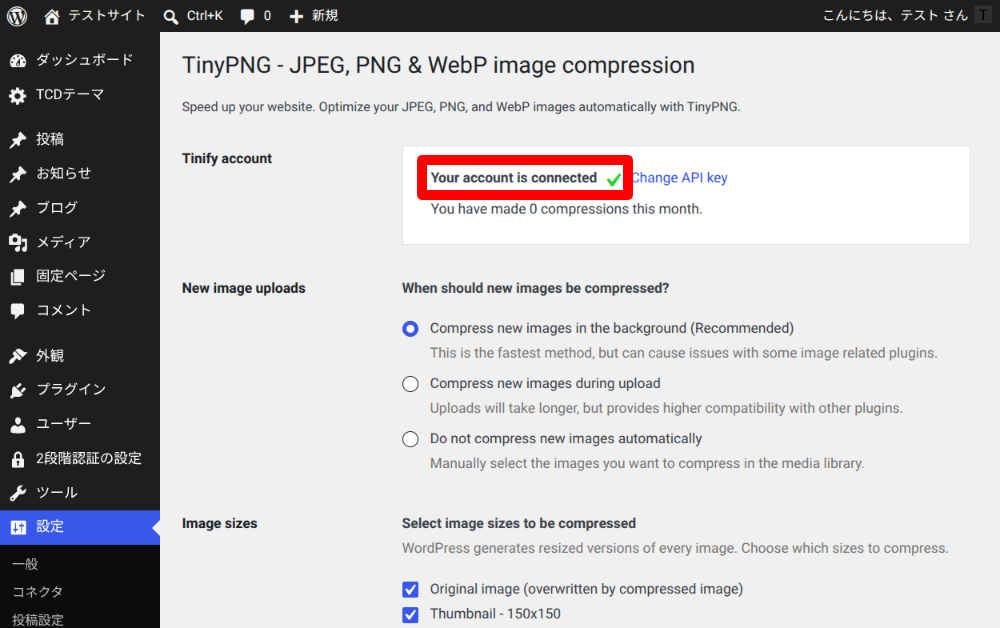Click "Manually select the images" hint text
Image resolution: width=1000 pixels, height=628 pixels.
tap(647, 464)
